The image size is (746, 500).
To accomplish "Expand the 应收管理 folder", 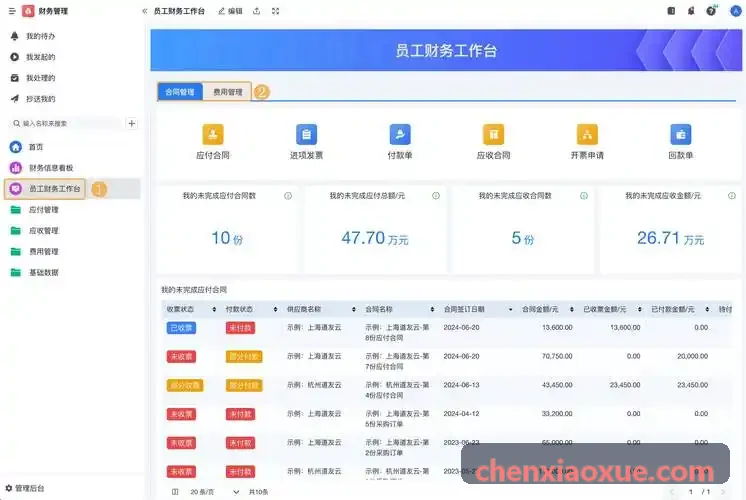I will point(43,231).
